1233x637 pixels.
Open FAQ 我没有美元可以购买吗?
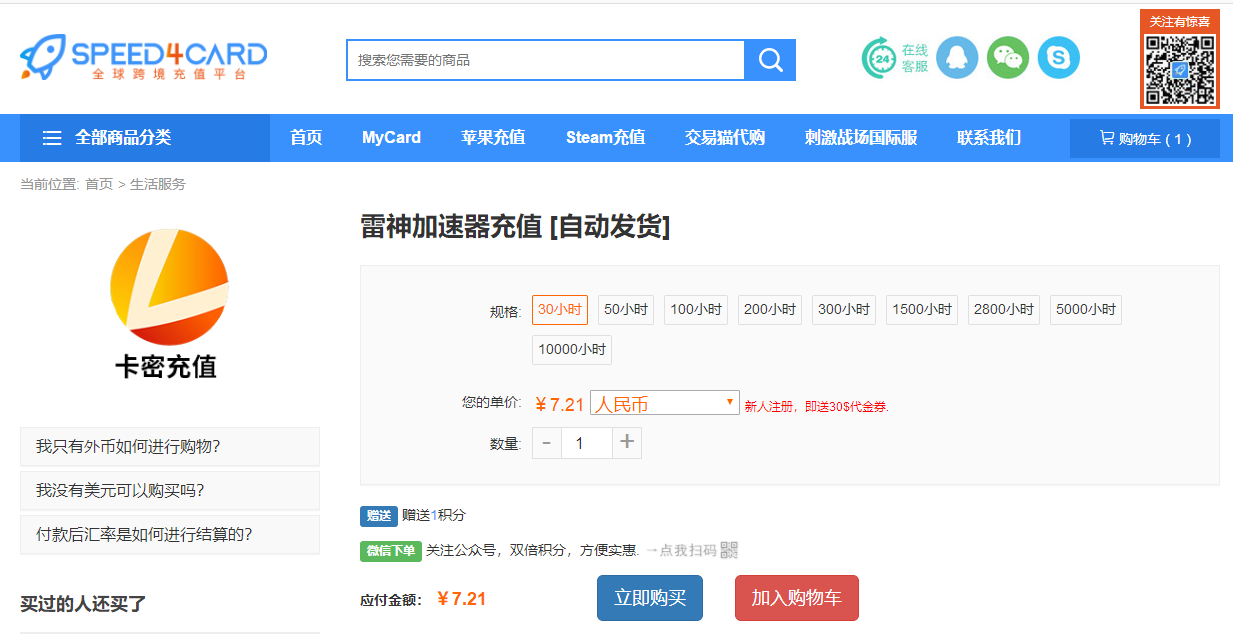pyautogui.click(x=170, y=490)
